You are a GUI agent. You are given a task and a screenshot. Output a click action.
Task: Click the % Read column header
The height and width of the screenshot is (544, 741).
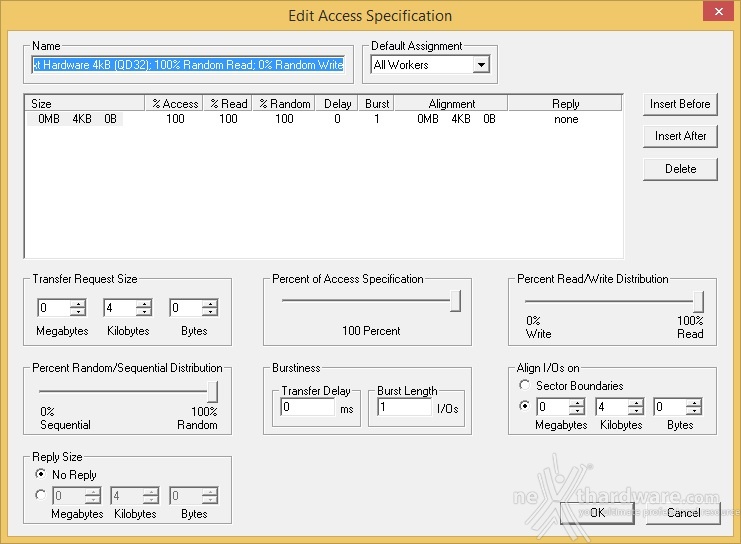click(x=228, y=104)
